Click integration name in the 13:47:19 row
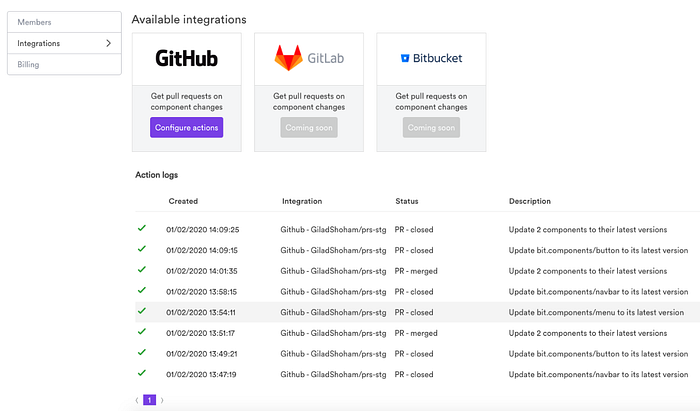The image size is (700, 411). pos(333,374)
